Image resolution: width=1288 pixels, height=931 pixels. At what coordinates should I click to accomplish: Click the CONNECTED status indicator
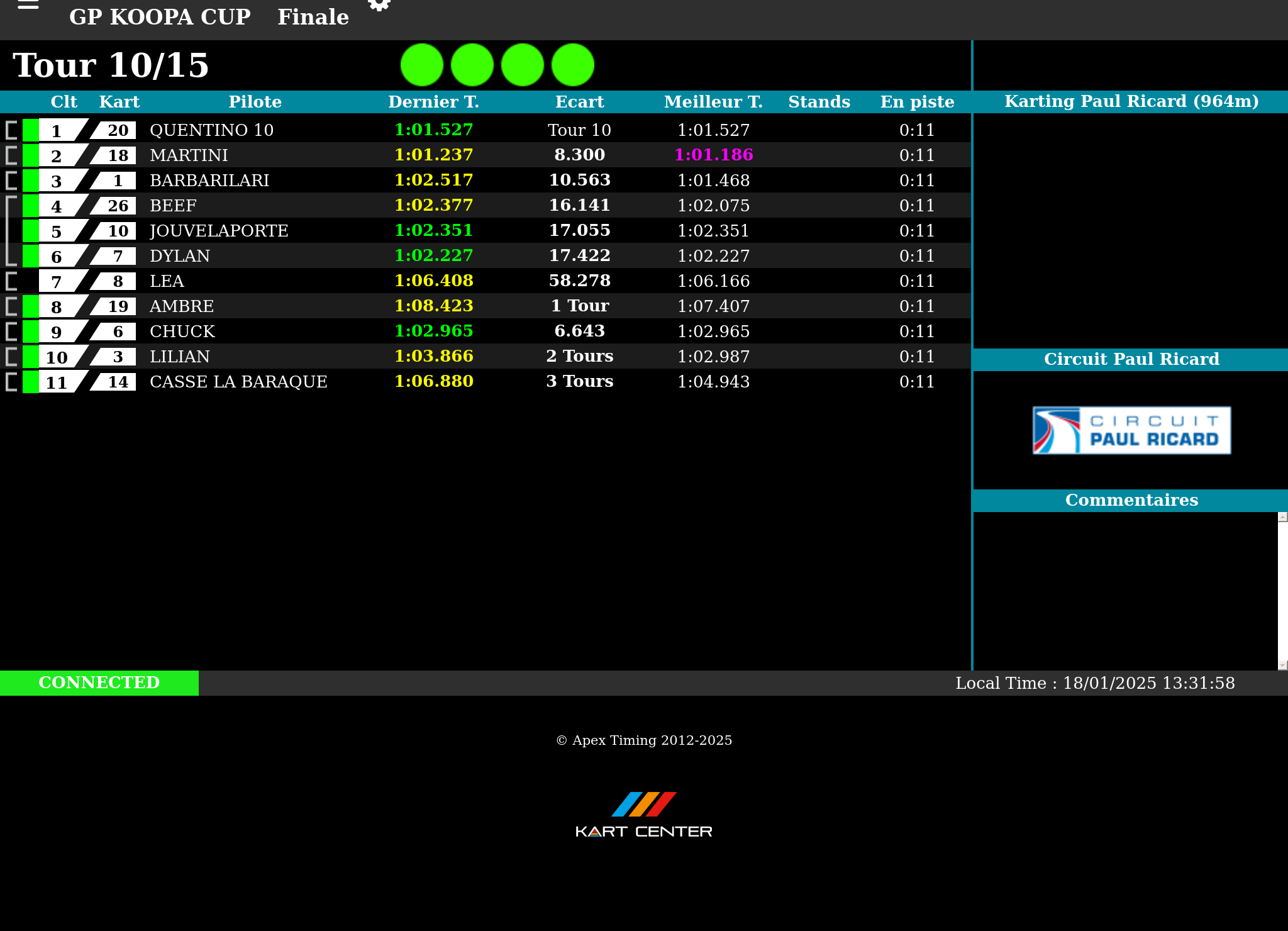[99, 683]
